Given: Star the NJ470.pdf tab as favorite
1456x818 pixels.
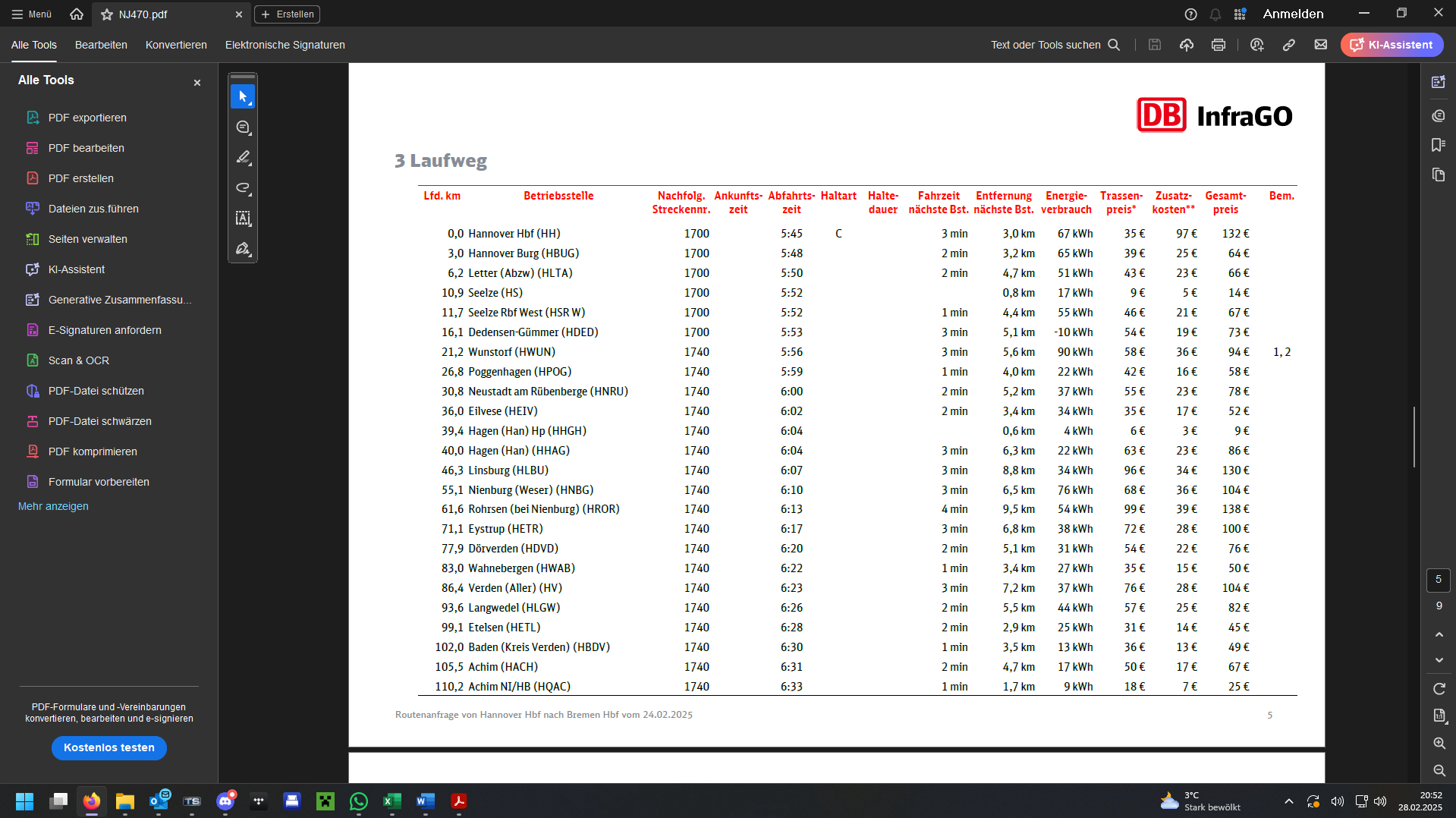Looking at the screenshot, I should (x=107, y=14).
